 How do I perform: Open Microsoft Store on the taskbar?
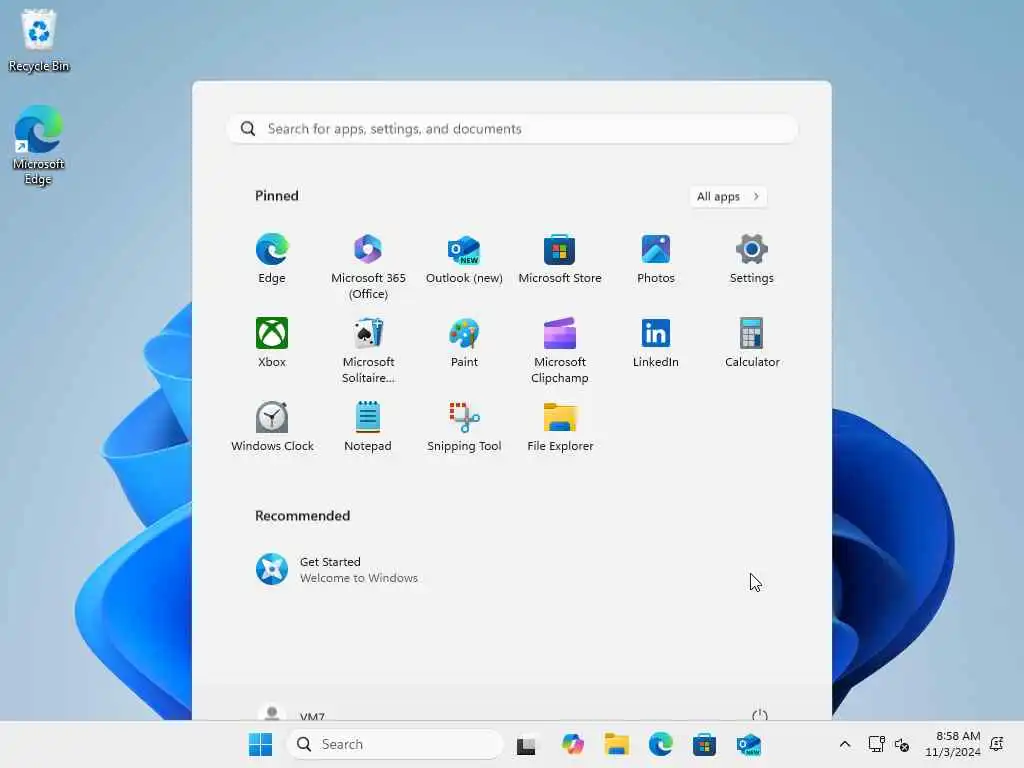click(705, 744)
